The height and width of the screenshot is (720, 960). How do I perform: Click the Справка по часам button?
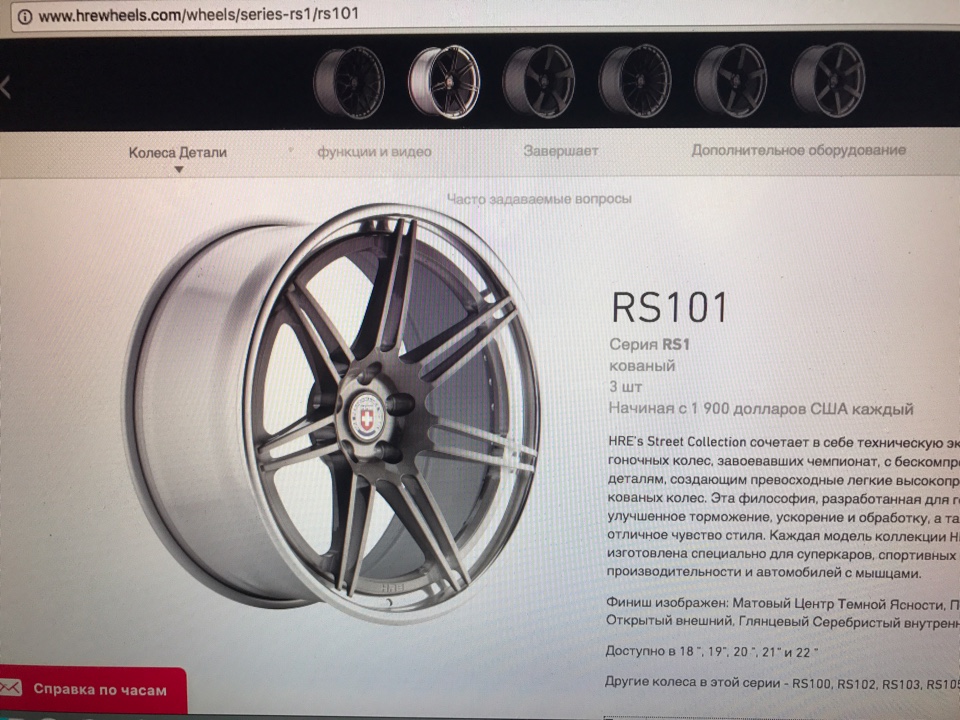93,690
